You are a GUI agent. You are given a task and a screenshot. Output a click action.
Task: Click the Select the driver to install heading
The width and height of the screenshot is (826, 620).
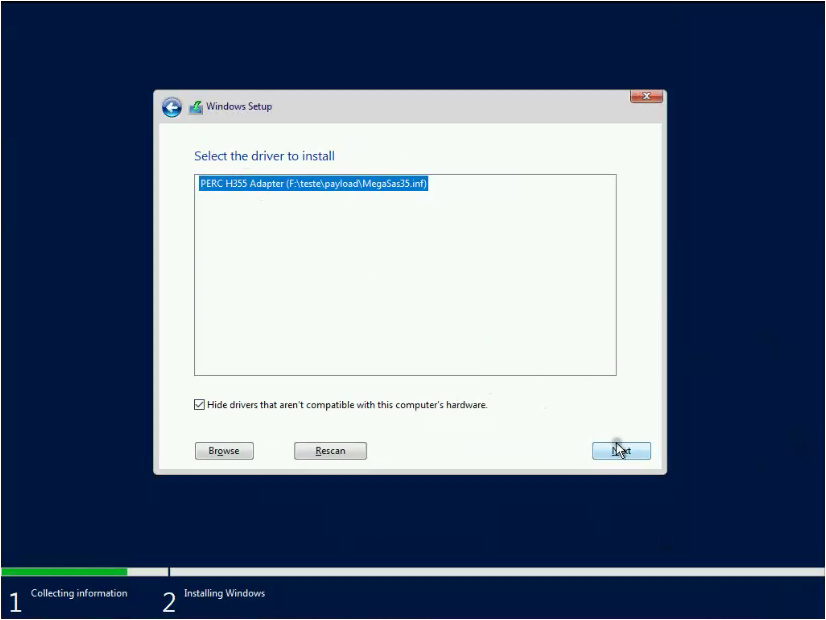265,156
